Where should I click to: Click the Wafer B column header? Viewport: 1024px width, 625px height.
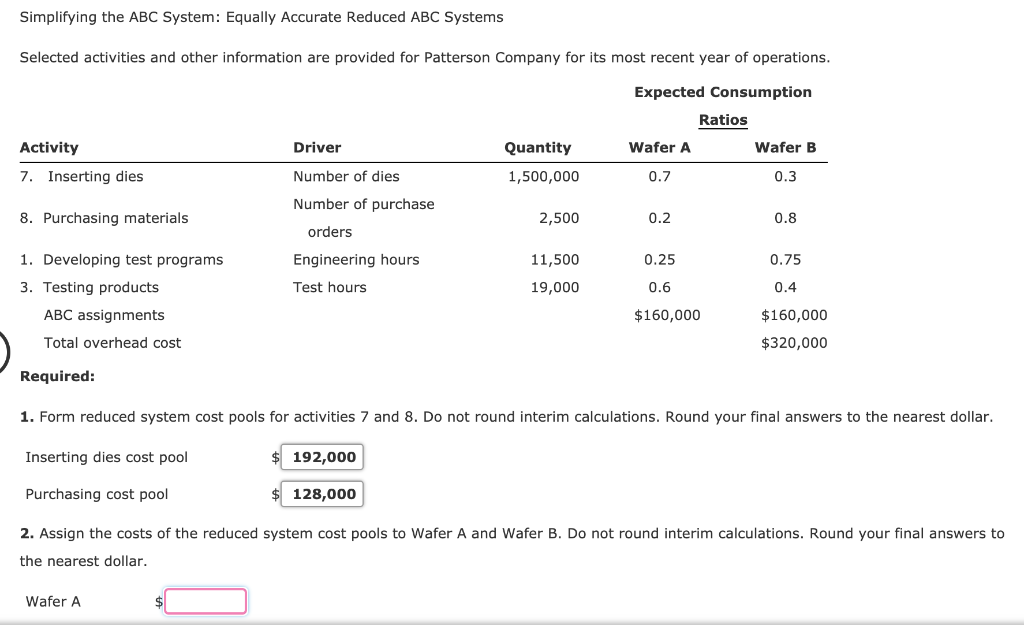tap(786, 147)
